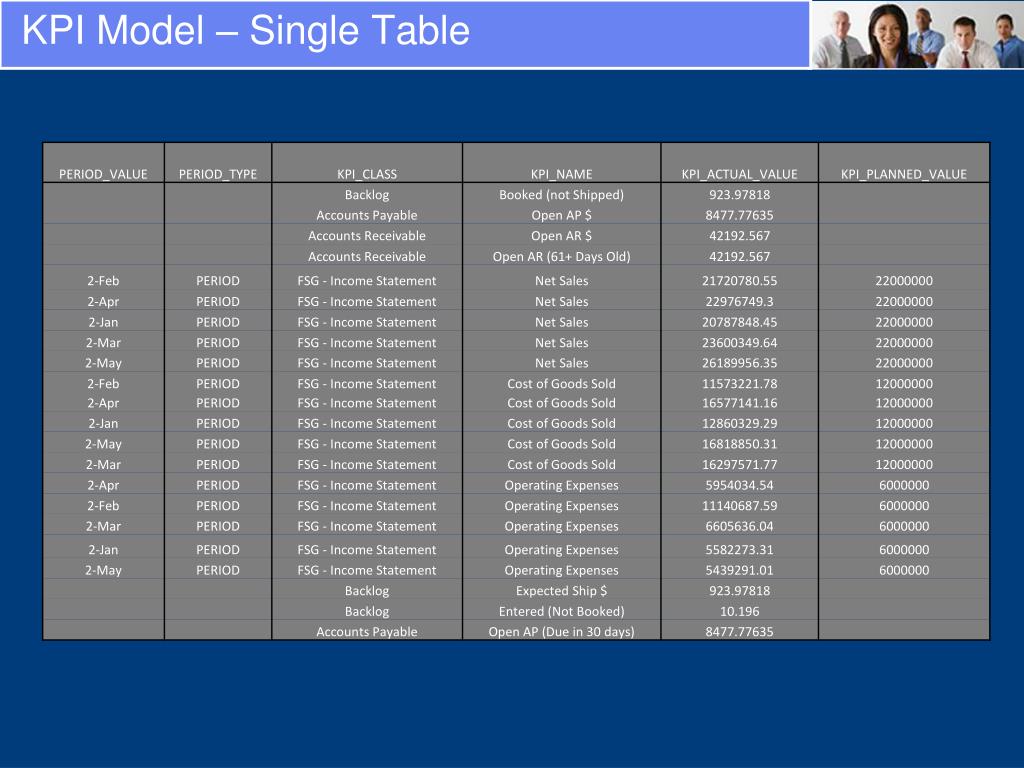Click Accounts Payable beside Open AP (Due in 30 days)
1024x768 pixels.
click(x=367, y=632)
